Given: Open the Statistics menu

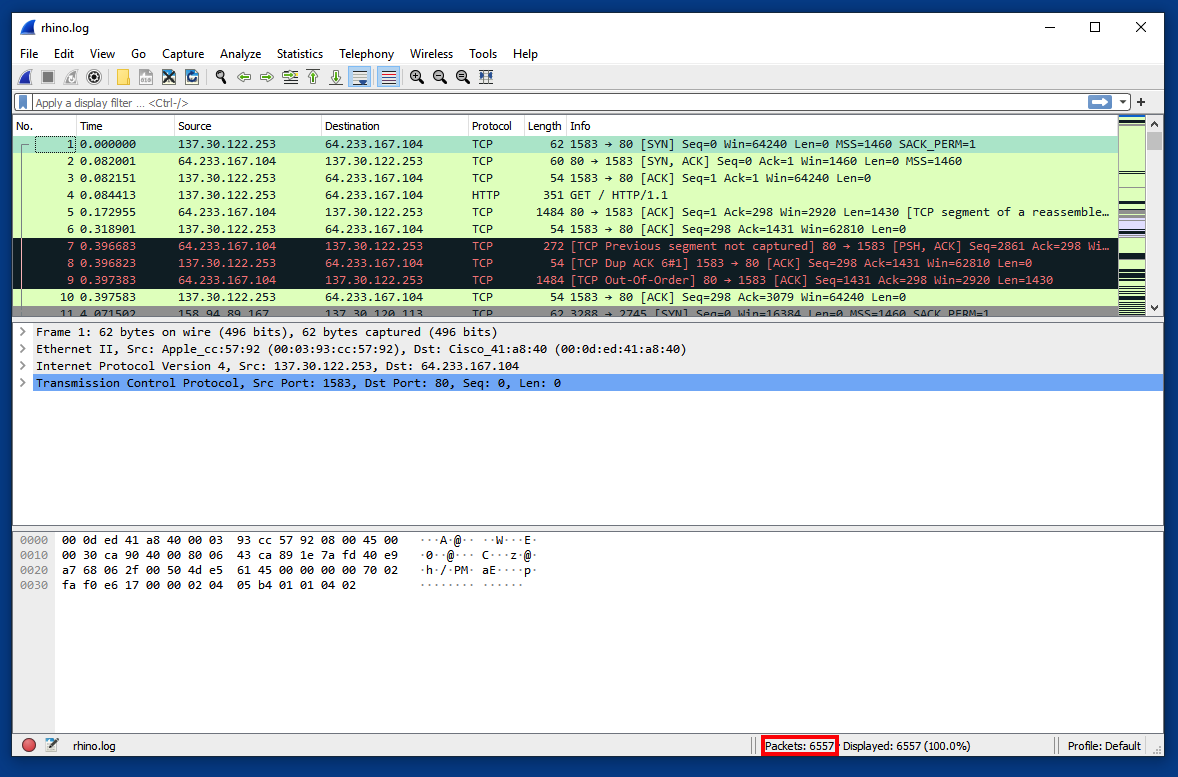Looking at the screenshot, I should click(x=299, y=54).
